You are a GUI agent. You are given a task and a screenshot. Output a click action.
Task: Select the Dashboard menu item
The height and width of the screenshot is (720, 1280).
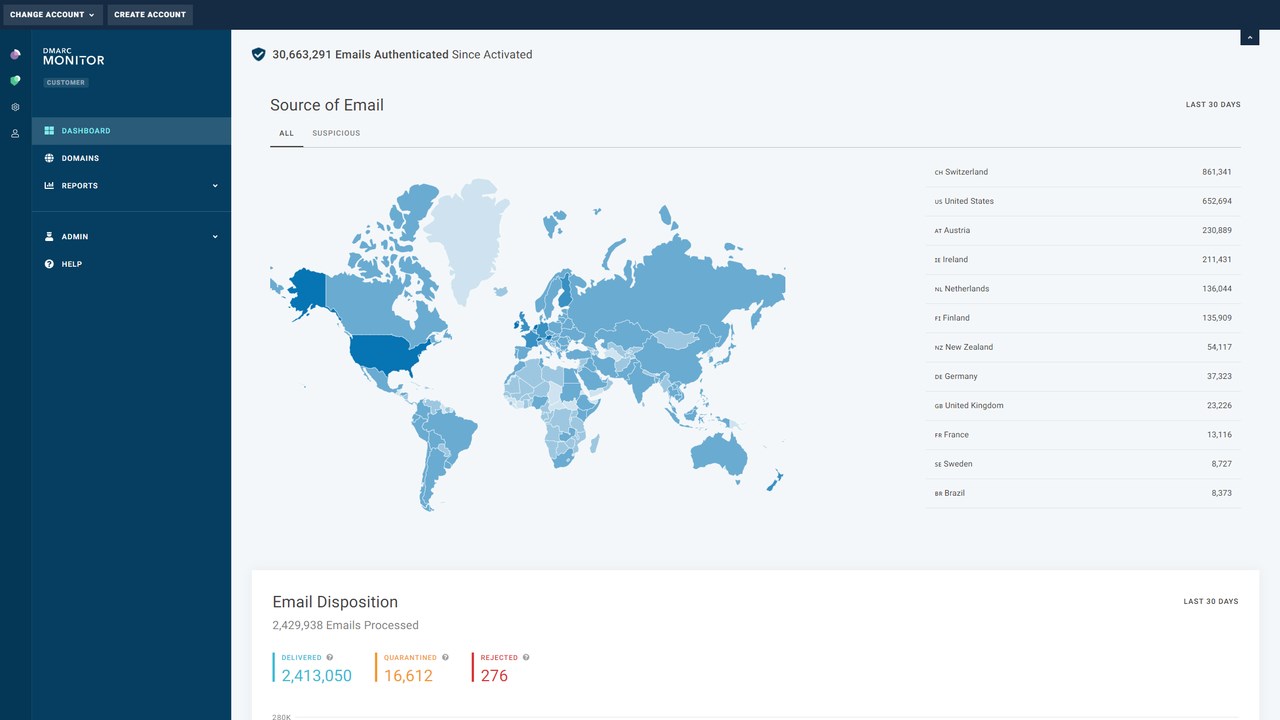click(x=131, y=131)
